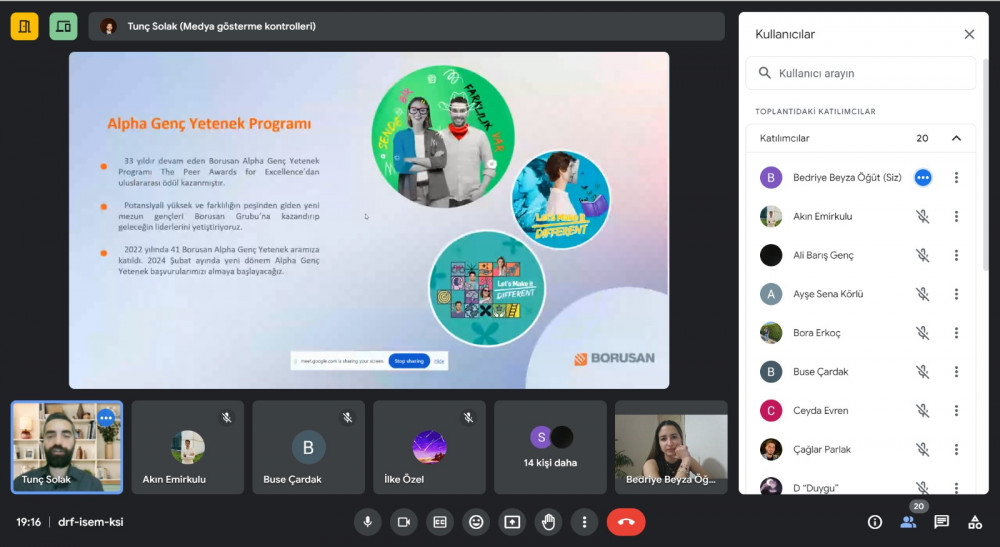Open the activities shapes icon
This screenshot has height=547, width=1000.
(974, 522)
